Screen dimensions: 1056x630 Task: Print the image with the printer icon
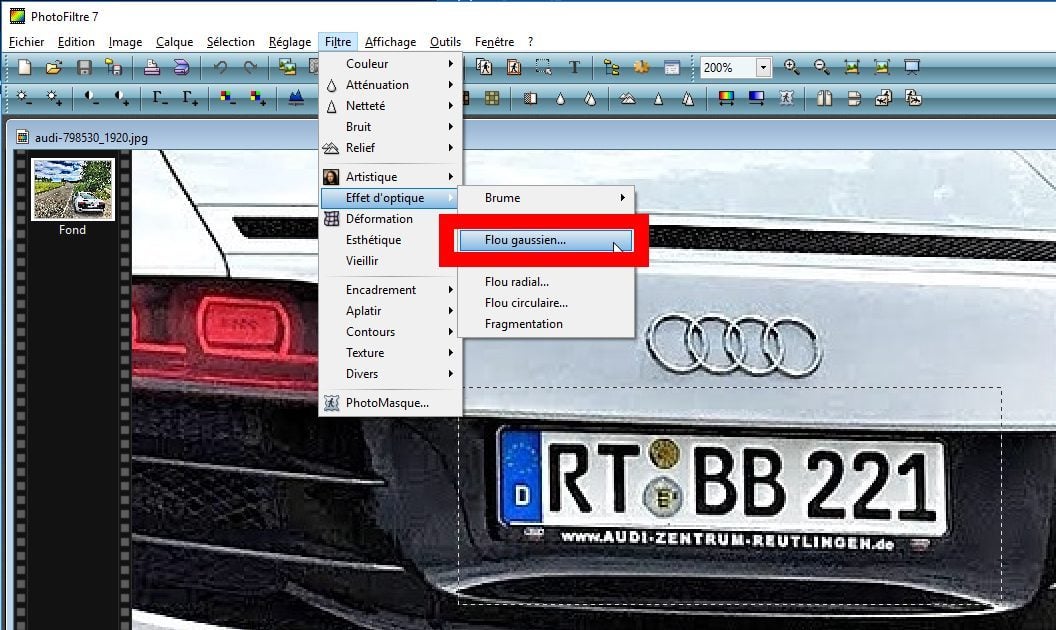tap(152, 67)
